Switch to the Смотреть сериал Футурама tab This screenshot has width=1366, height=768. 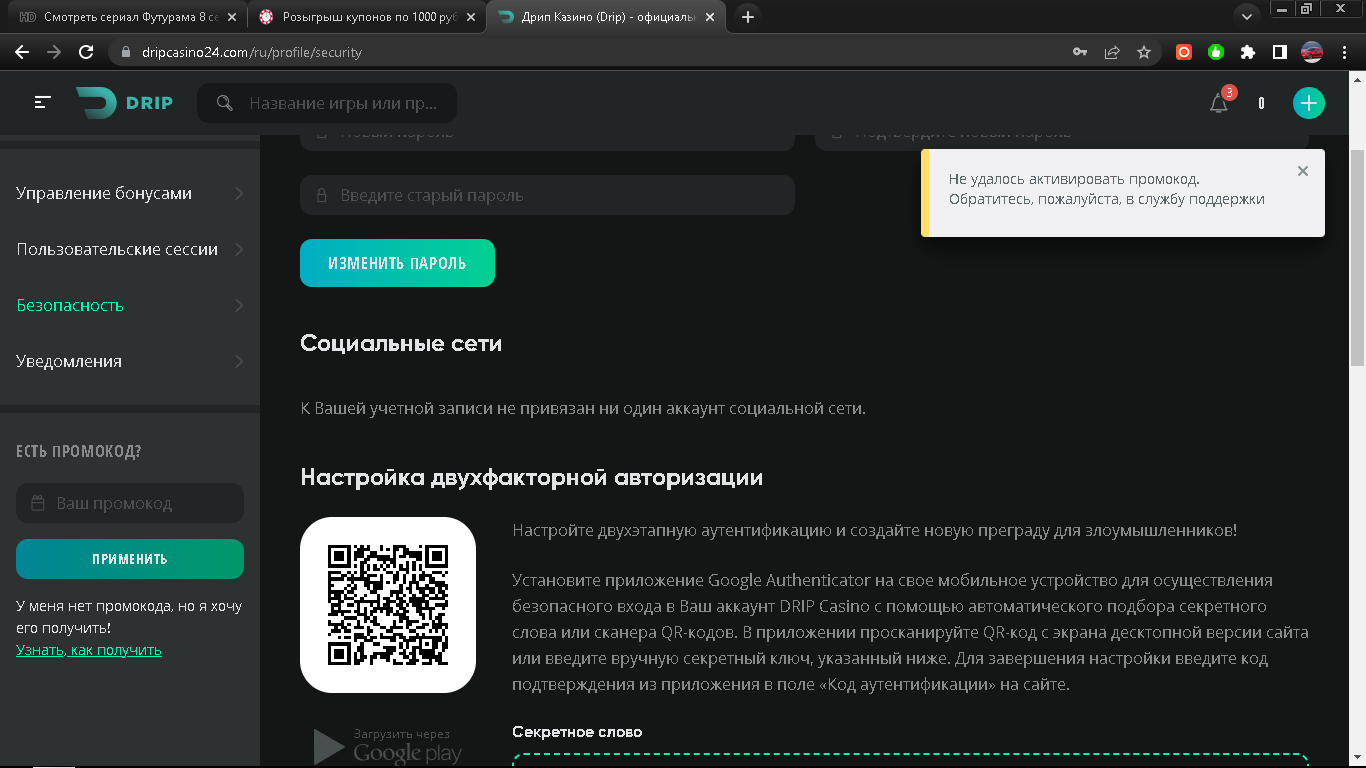coord(127,17)
